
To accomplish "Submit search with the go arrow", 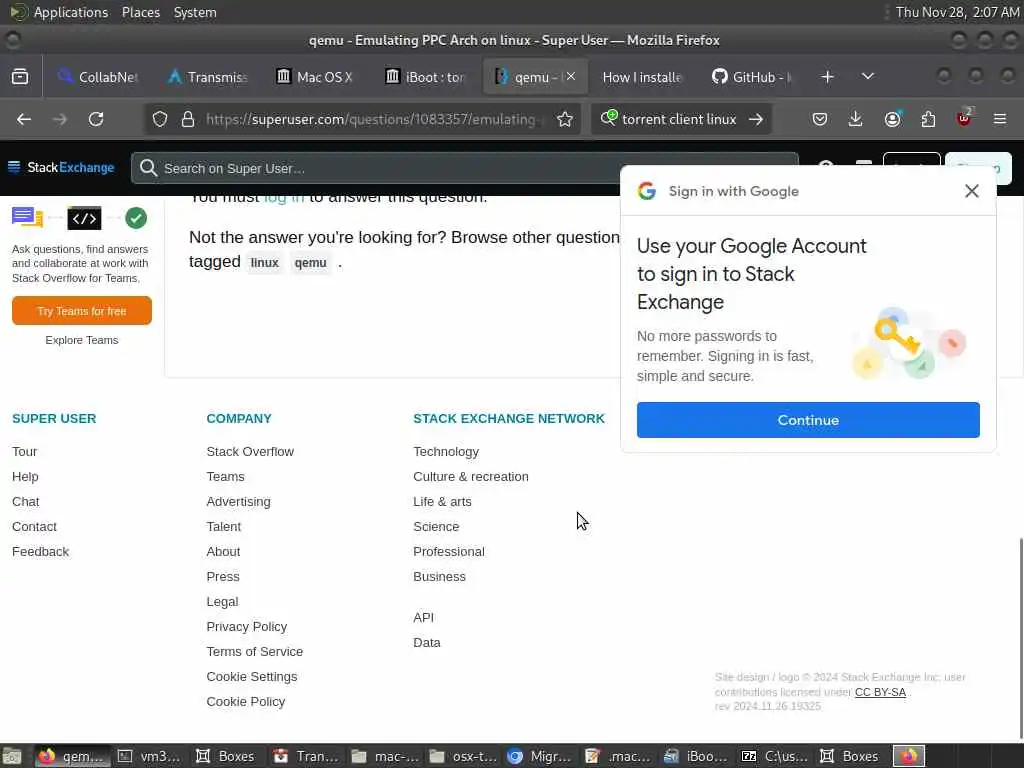I will pyautogui.click(x=756, y=120).
